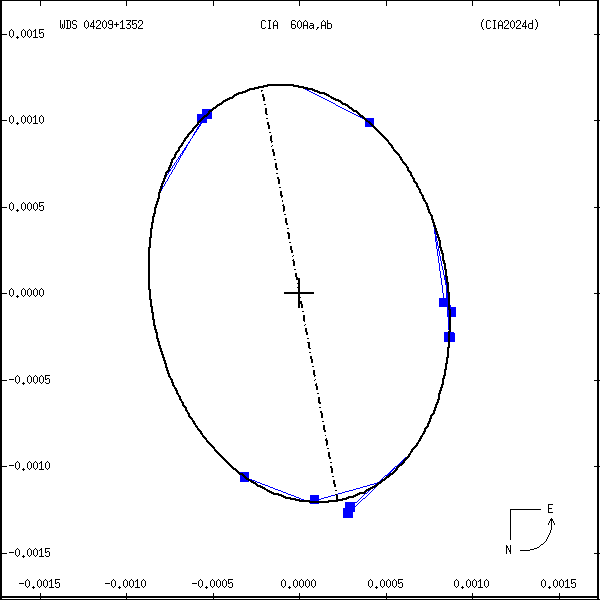Select the y-axis tick label -0.0005
The height and width of the screenshot is (600, 600).
29,380
